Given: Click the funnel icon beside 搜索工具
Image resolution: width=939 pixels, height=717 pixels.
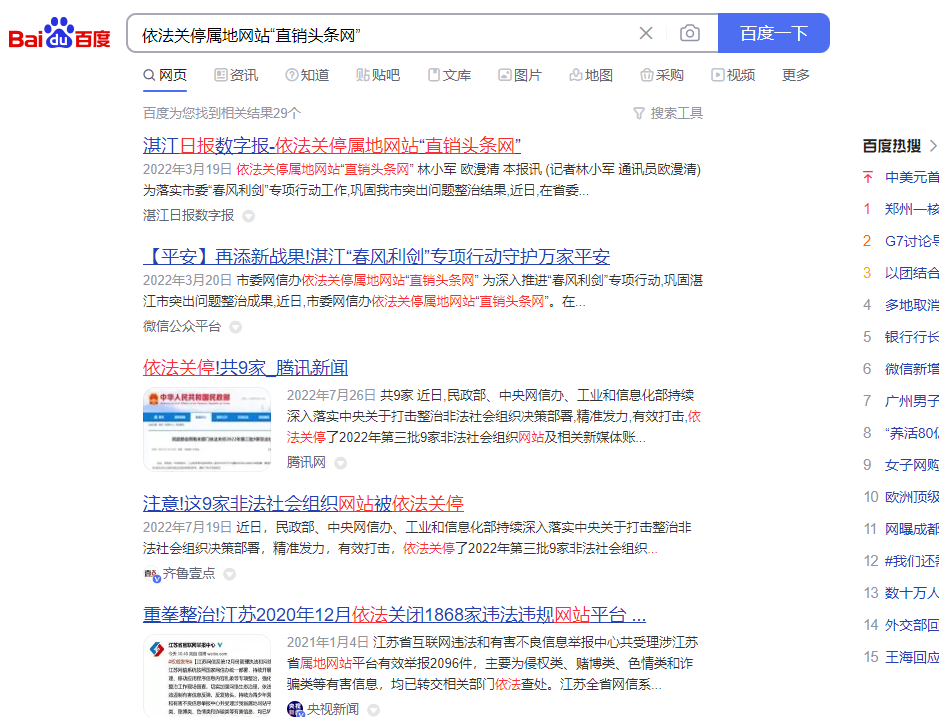Looking at the screenshot, I should coord(639,113).
